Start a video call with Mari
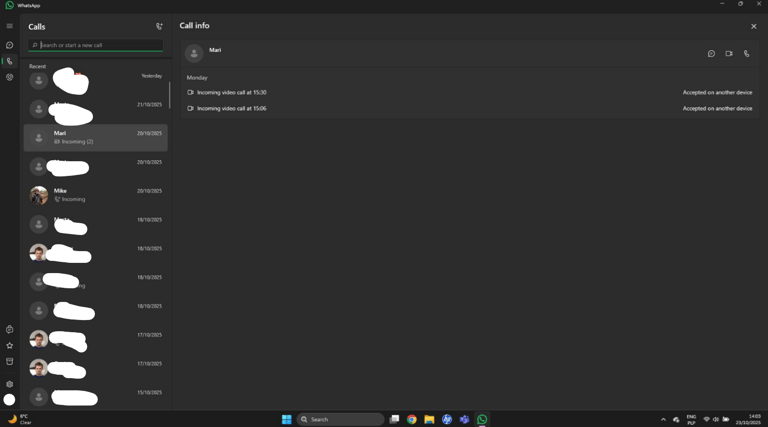 (729, 53)
